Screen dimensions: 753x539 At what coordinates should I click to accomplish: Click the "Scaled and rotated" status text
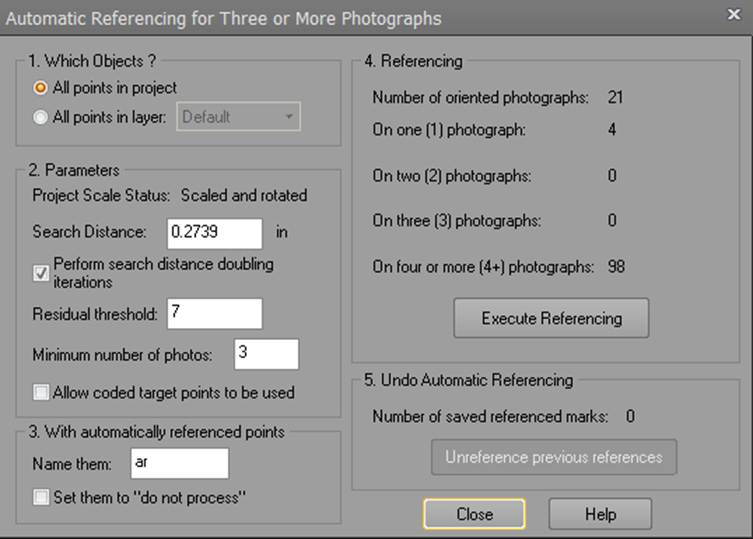(243, 195)
